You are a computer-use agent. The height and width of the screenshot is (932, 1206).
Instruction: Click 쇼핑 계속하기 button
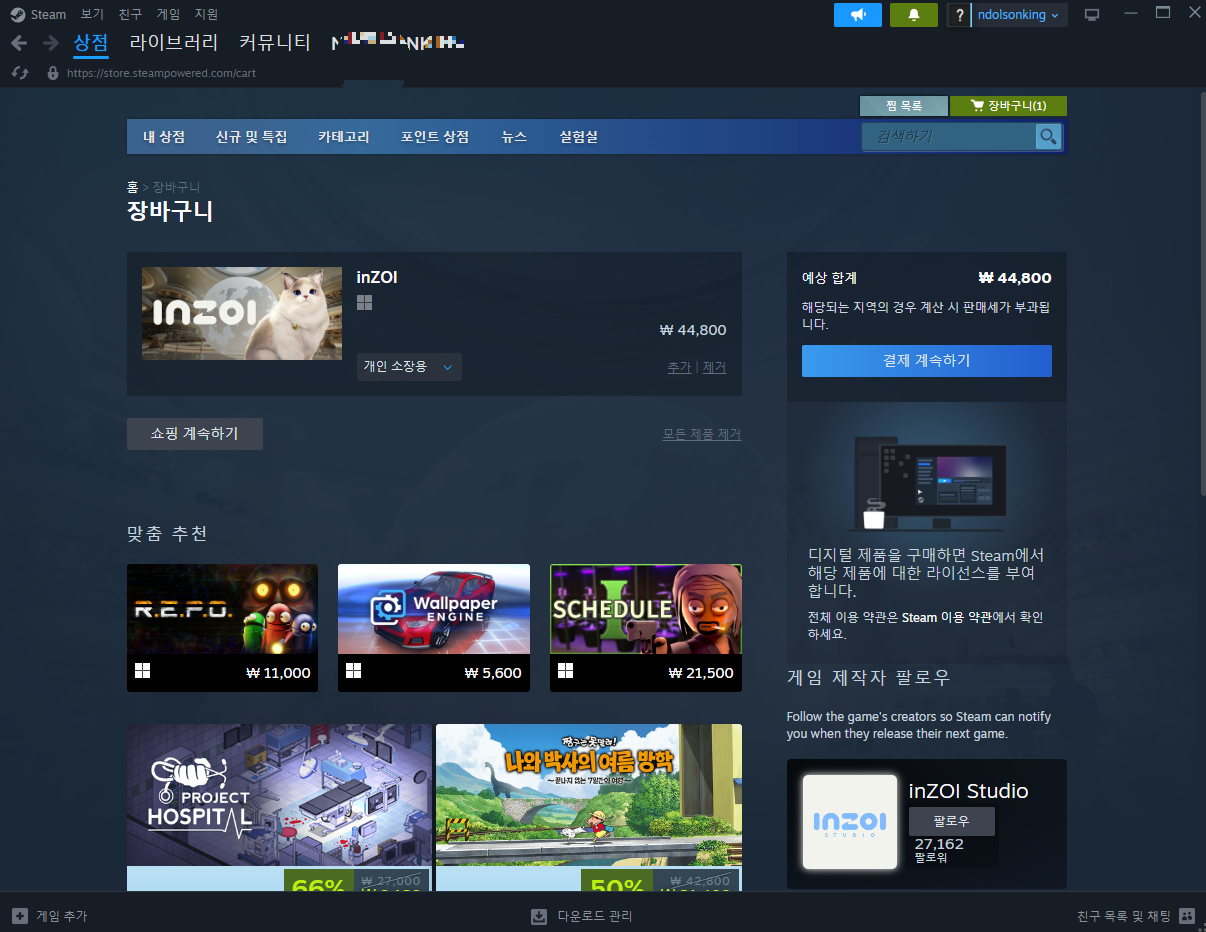pyautogui.click(x=195, y=434)
